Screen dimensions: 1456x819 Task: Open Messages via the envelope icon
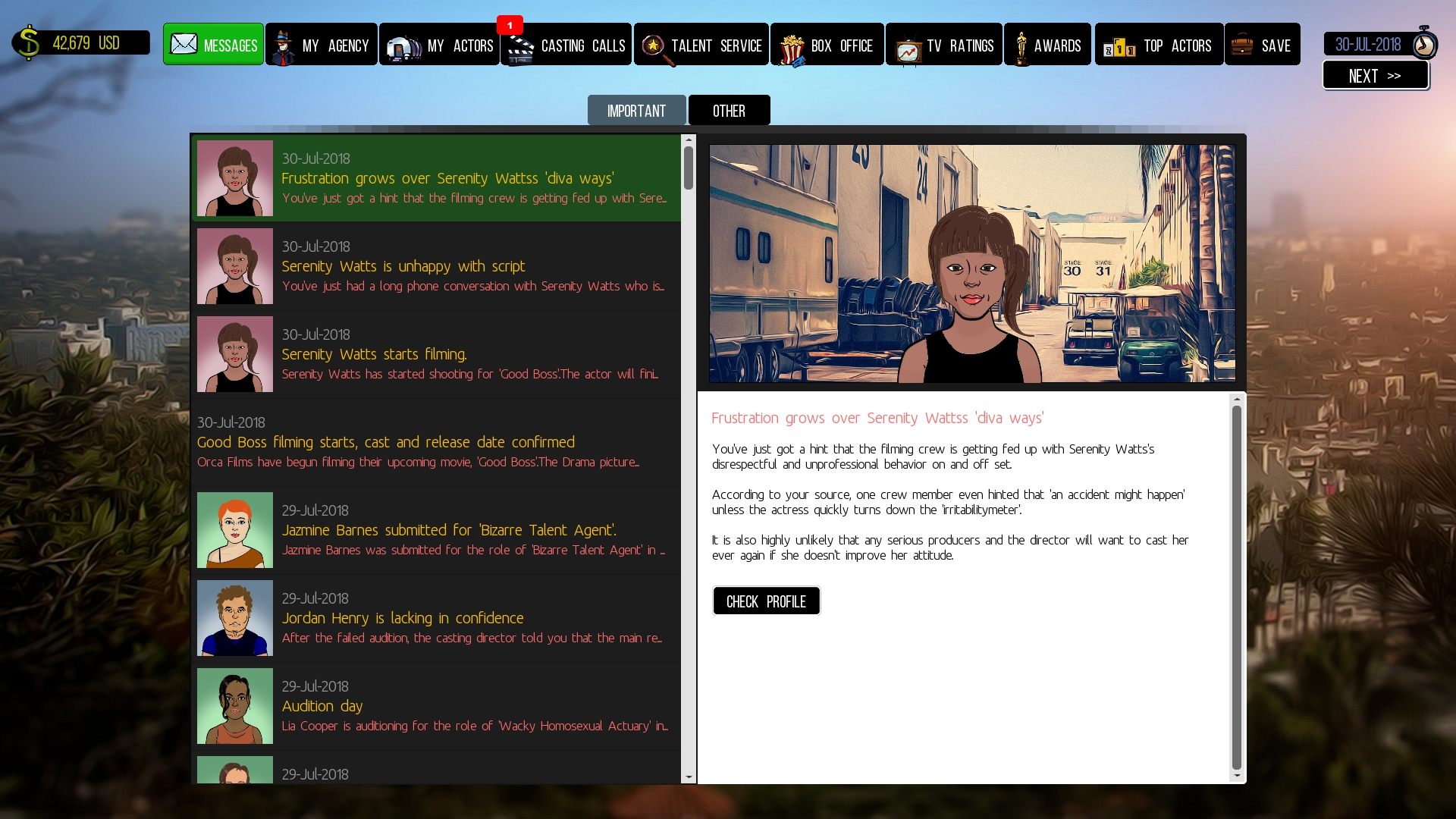(184, 45)
